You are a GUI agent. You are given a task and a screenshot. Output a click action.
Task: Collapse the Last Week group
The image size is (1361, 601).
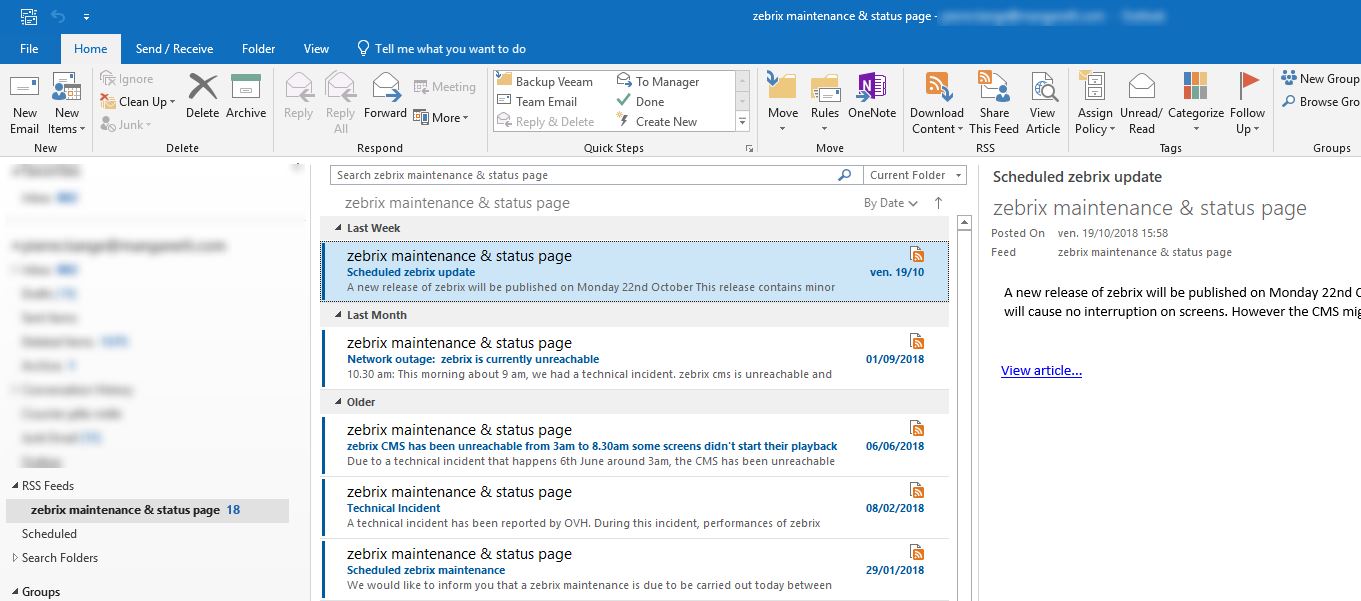(338, 228)
